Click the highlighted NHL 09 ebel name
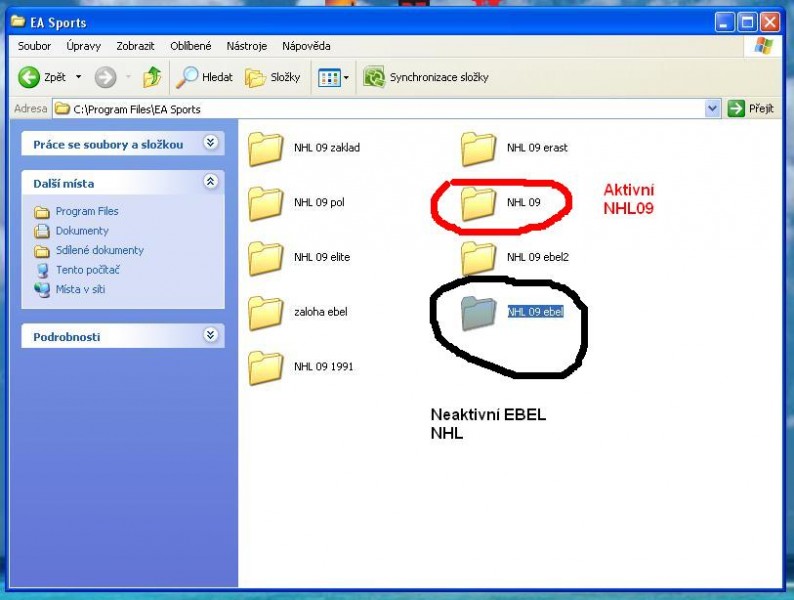The image size is (794, 600). (x=535, y=312)
